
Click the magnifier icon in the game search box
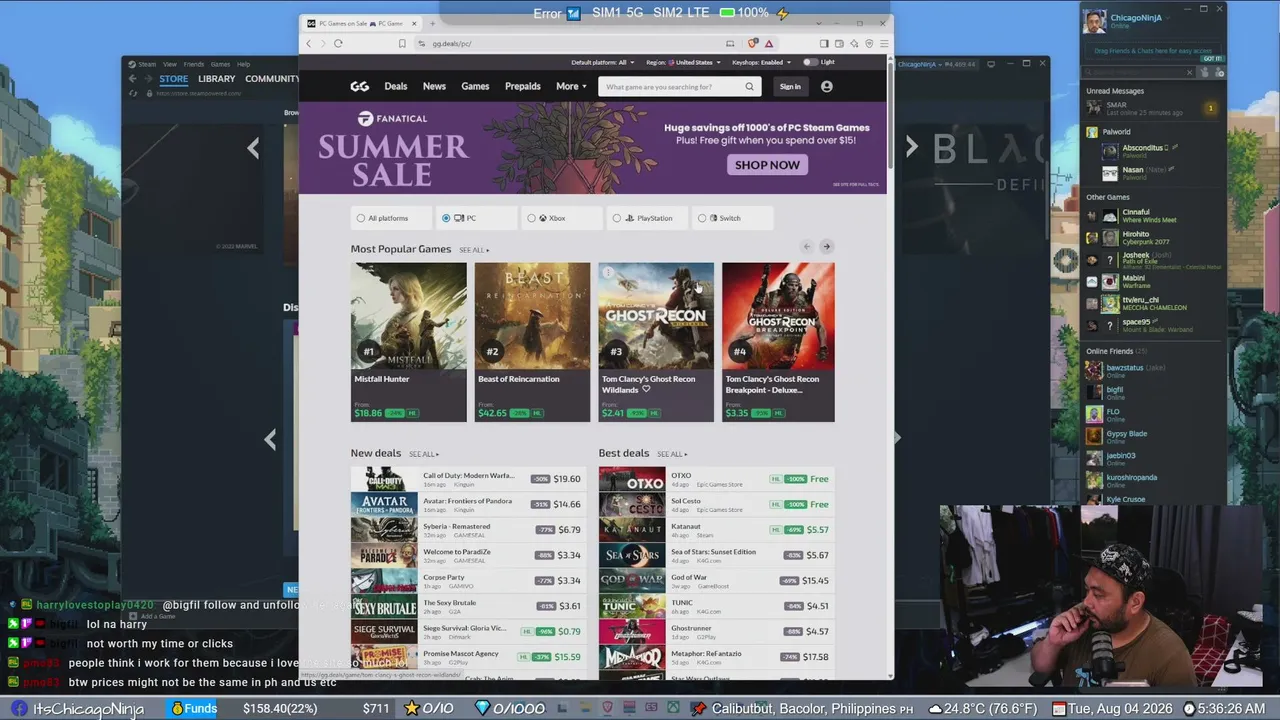(749, 87)
